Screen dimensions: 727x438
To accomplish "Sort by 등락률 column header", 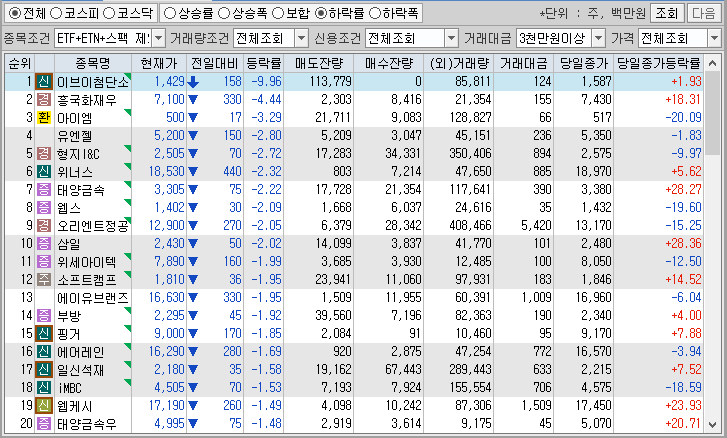I will [x=263, y=63].
